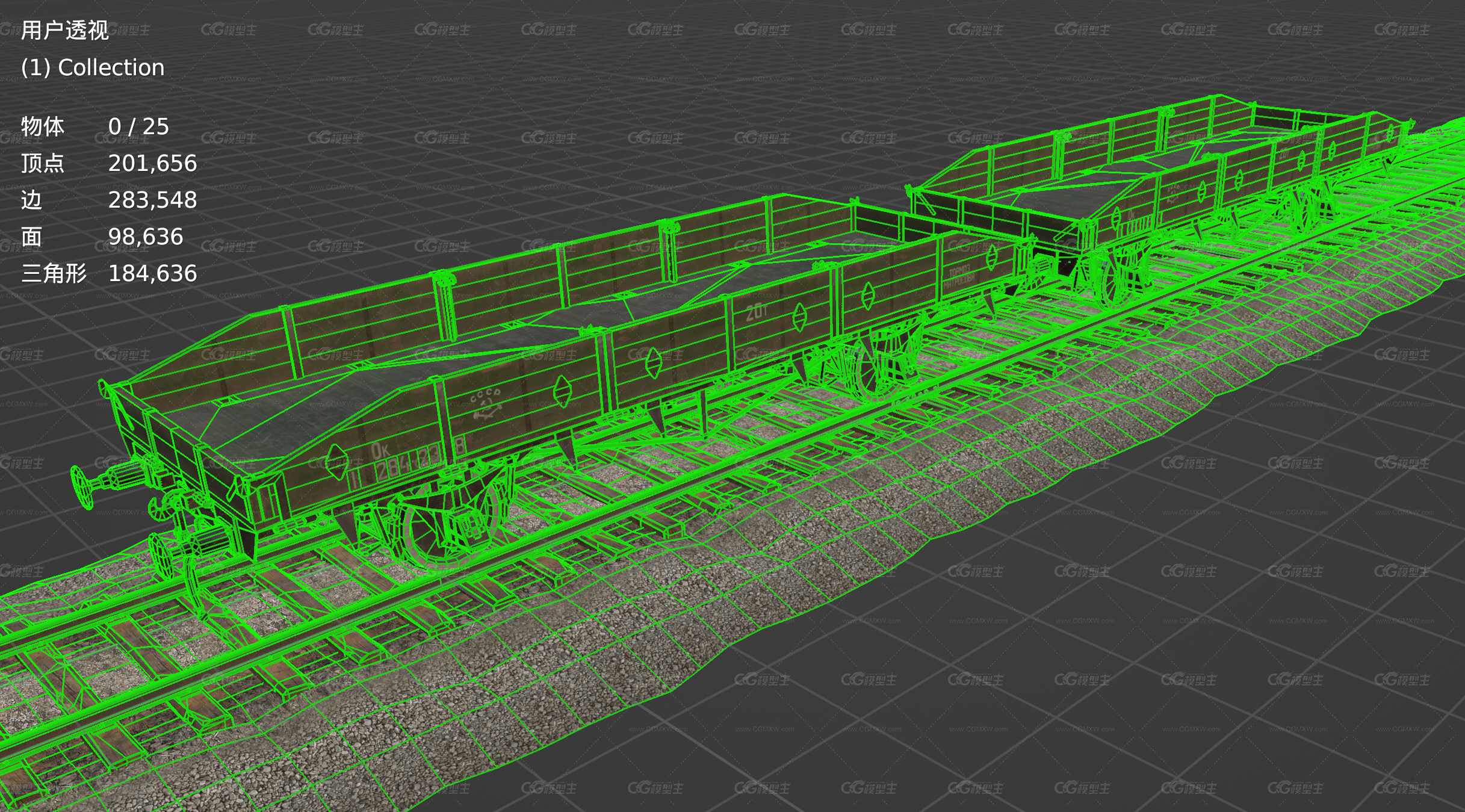
Task: Click the '边' statistics label
Action: [32, 200]
